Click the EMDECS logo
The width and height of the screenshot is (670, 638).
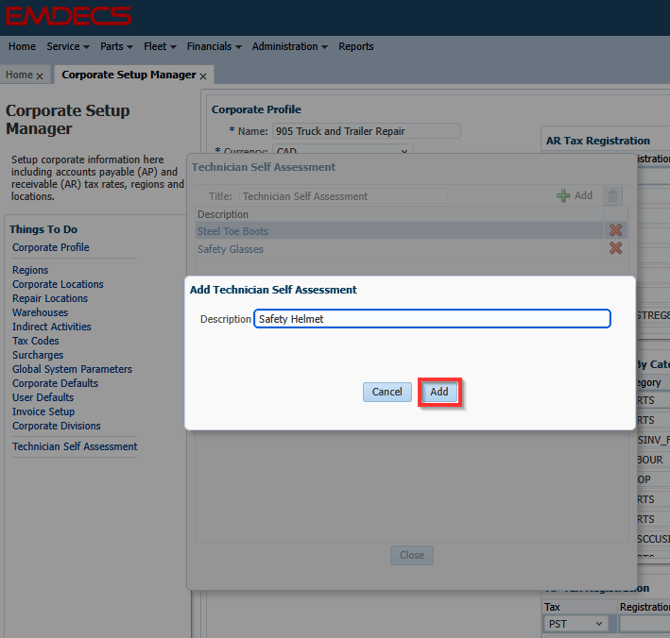[68, 16]
